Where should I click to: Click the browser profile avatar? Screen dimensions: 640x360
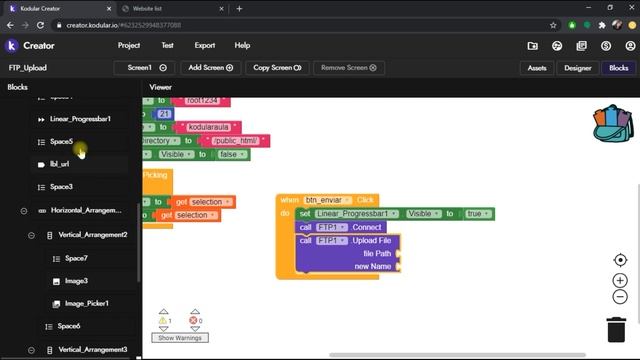[617, 25]
